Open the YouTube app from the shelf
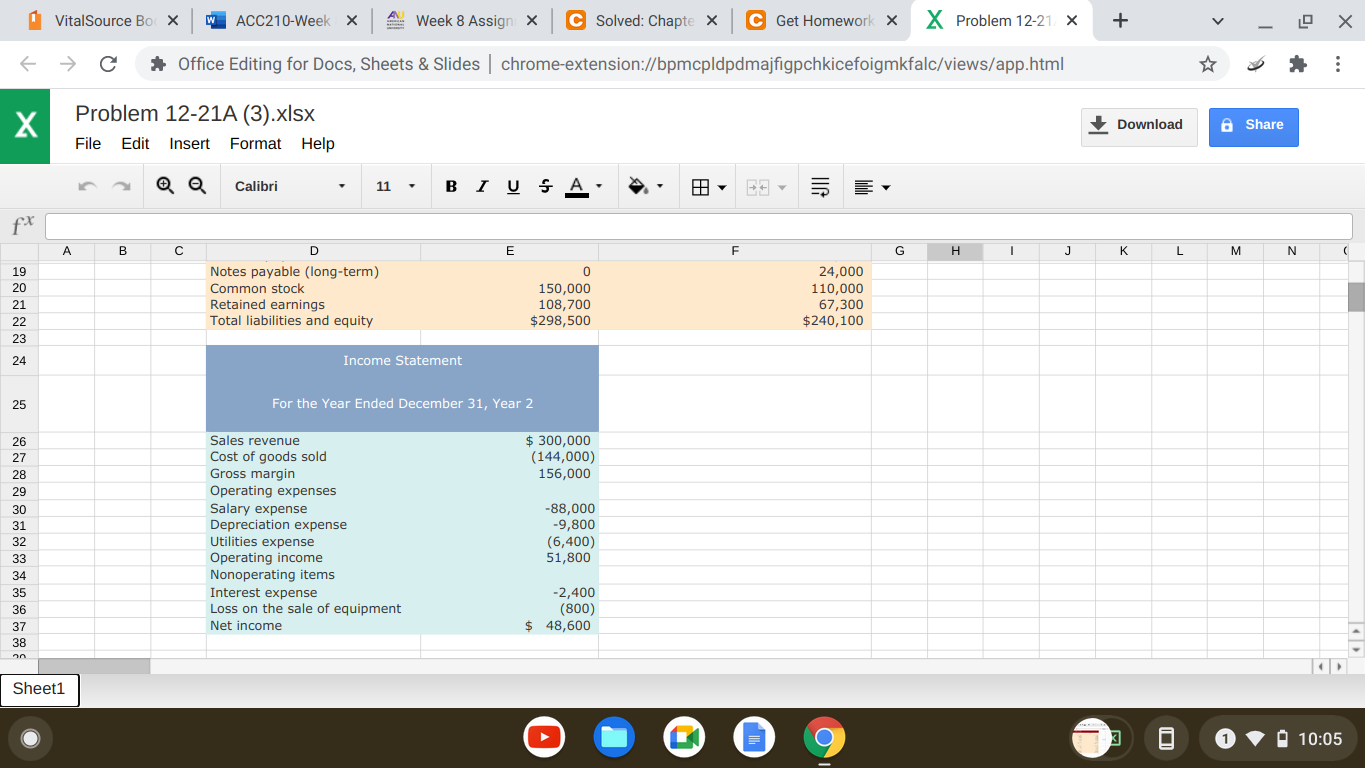This screenshot has width=1365, height=768. [544, 737]
